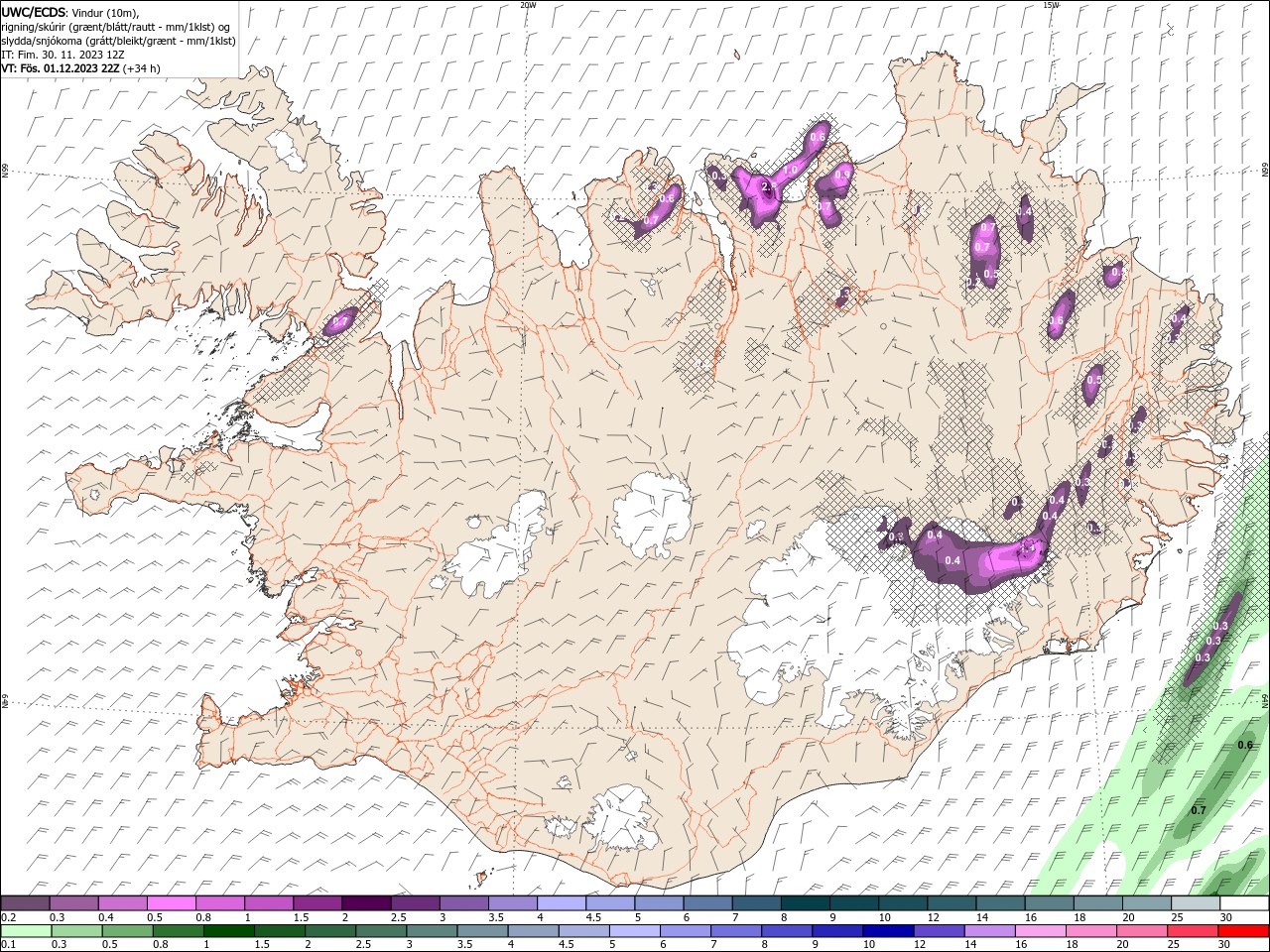Click the 0.5 bright pink swatch on the upper scale

[x=172, y=903]
